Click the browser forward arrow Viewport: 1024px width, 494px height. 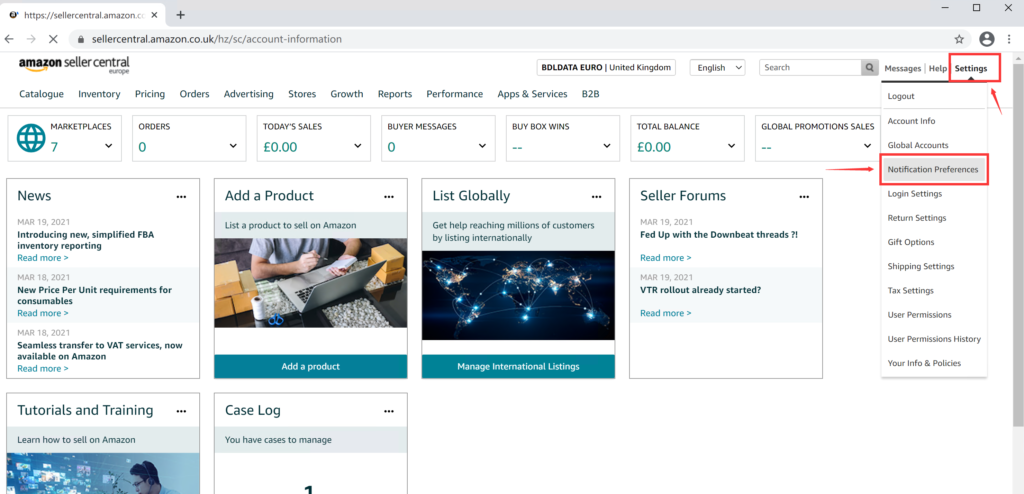pos(31,39)
